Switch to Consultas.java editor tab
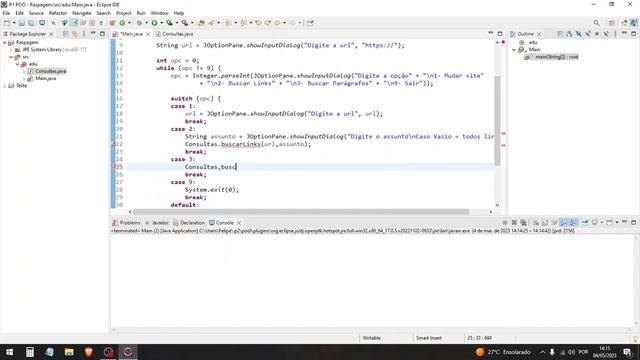The width and height of the screenshot is (640, 360). pyautogui.click(x=174, y=34)
